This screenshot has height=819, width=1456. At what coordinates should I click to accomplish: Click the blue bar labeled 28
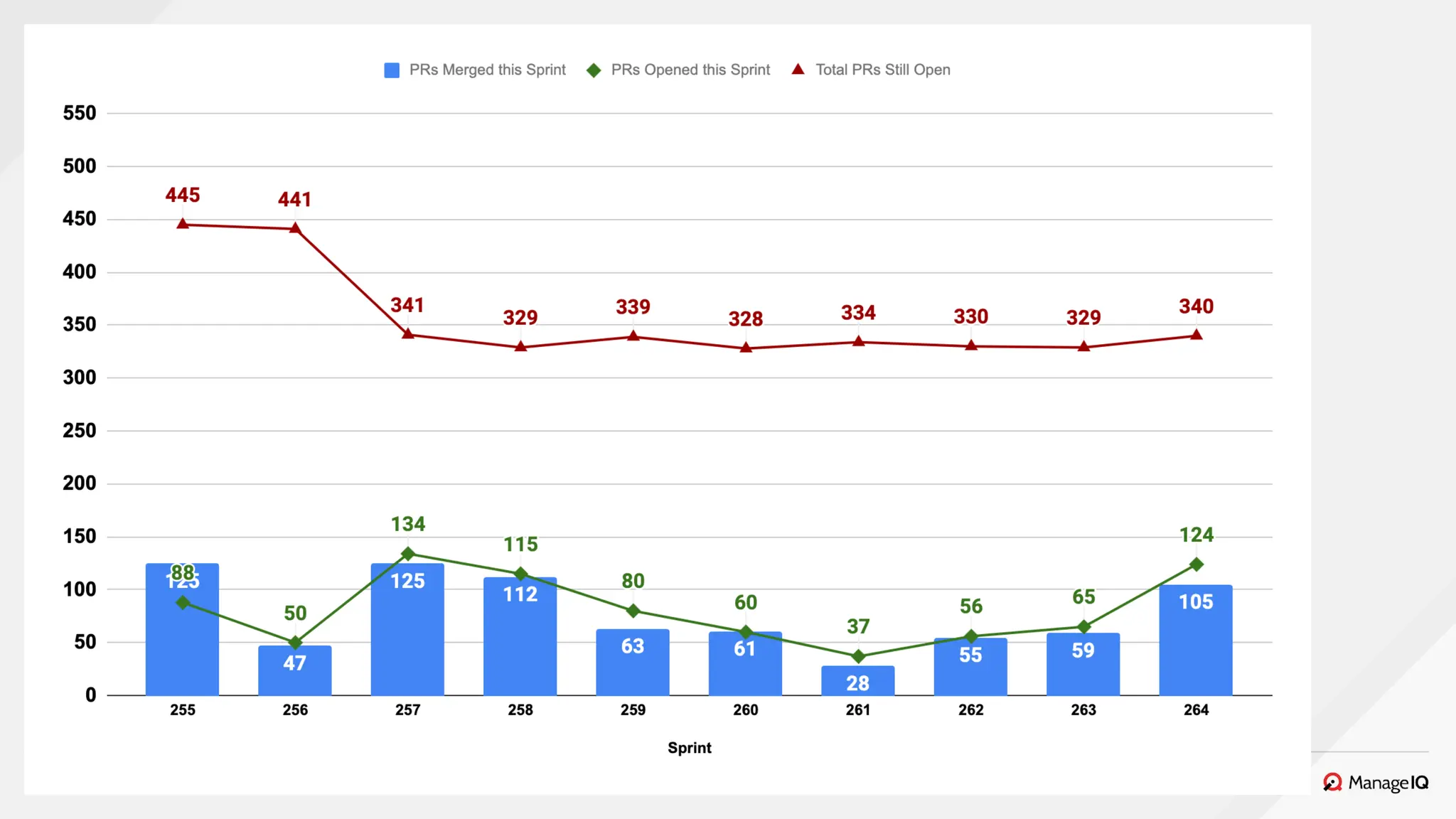tap(857, 681)
